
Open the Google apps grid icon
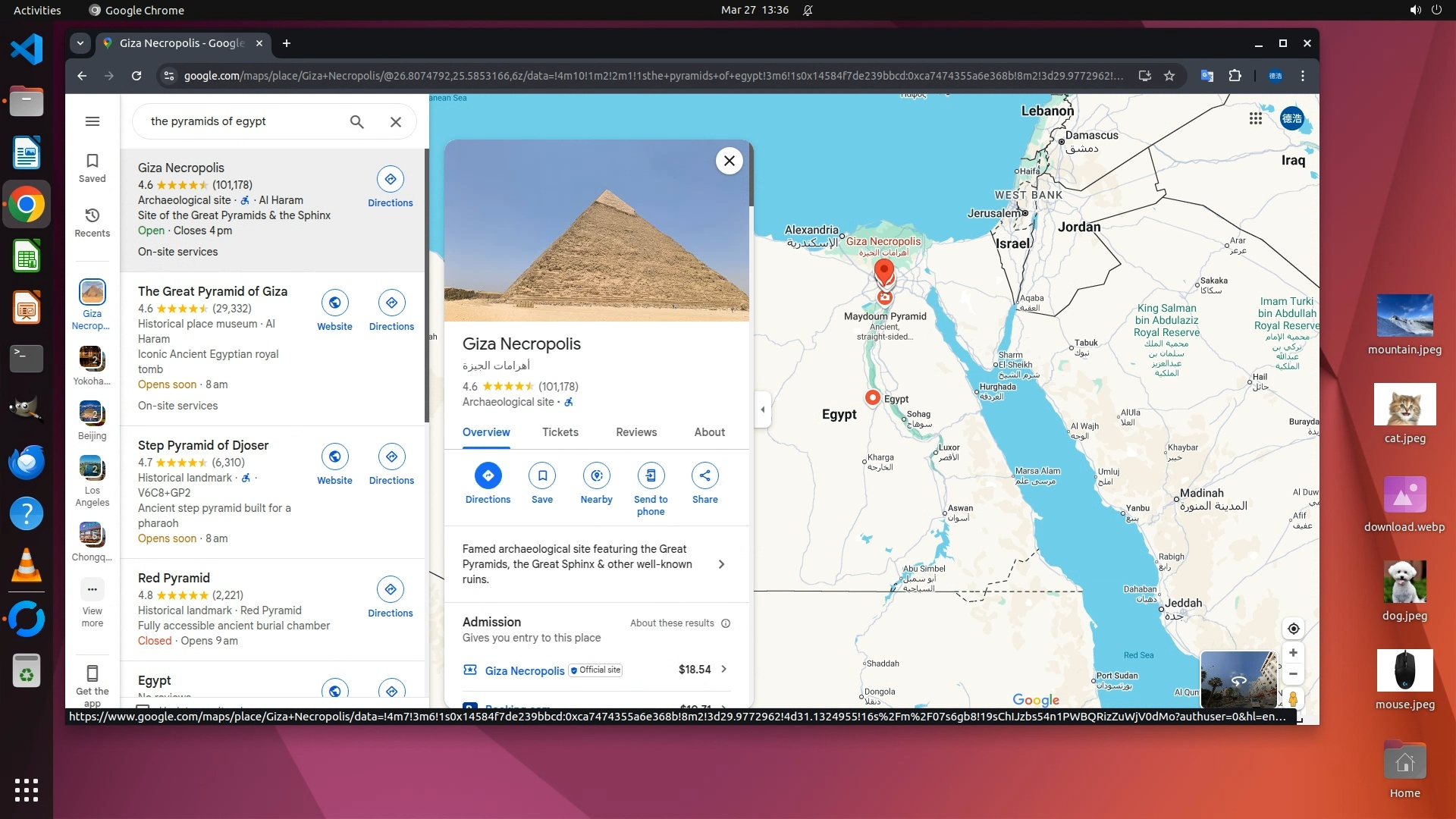tap(1256, 118)
